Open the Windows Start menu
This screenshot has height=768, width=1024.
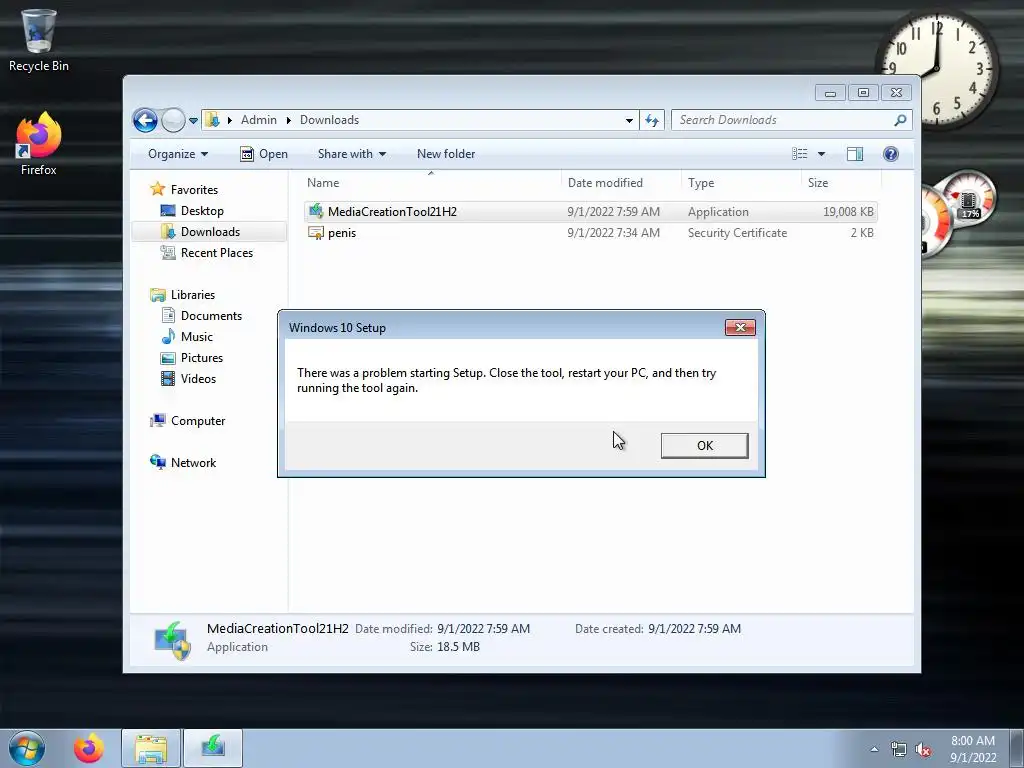[27, 748]
